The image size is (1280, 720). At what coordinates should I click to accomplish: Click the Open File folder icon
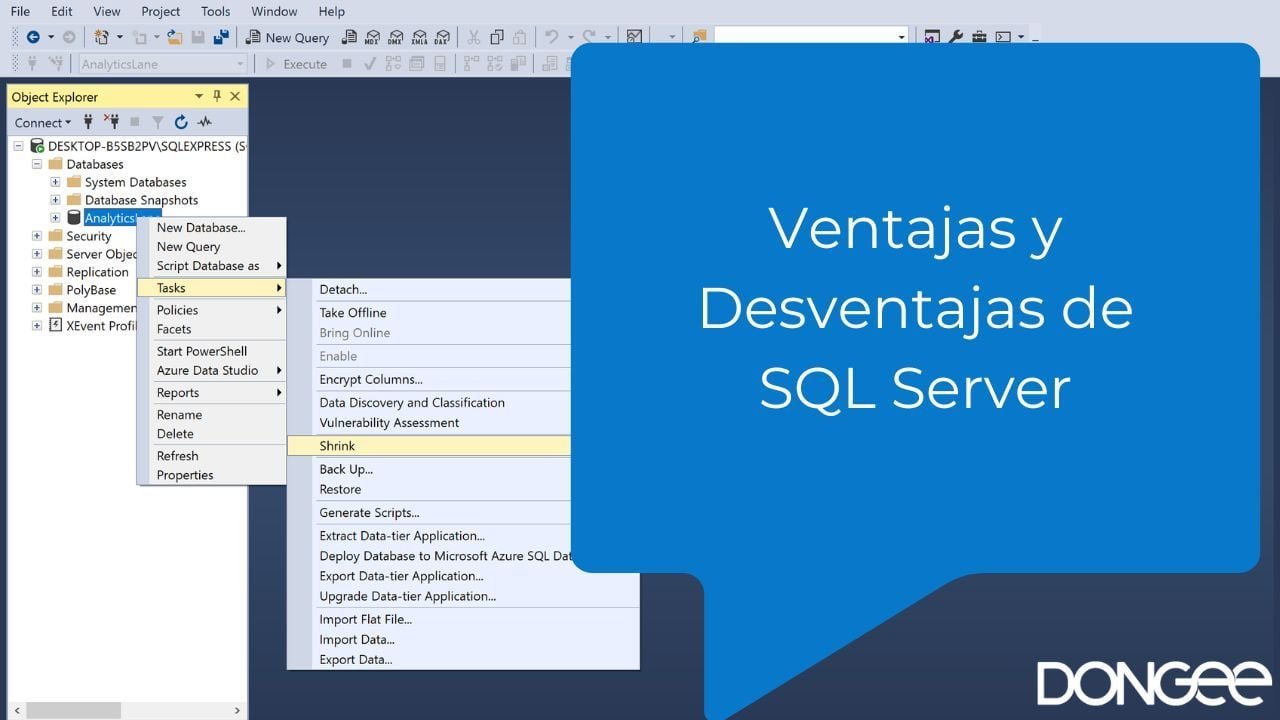[x=175, y=37]
